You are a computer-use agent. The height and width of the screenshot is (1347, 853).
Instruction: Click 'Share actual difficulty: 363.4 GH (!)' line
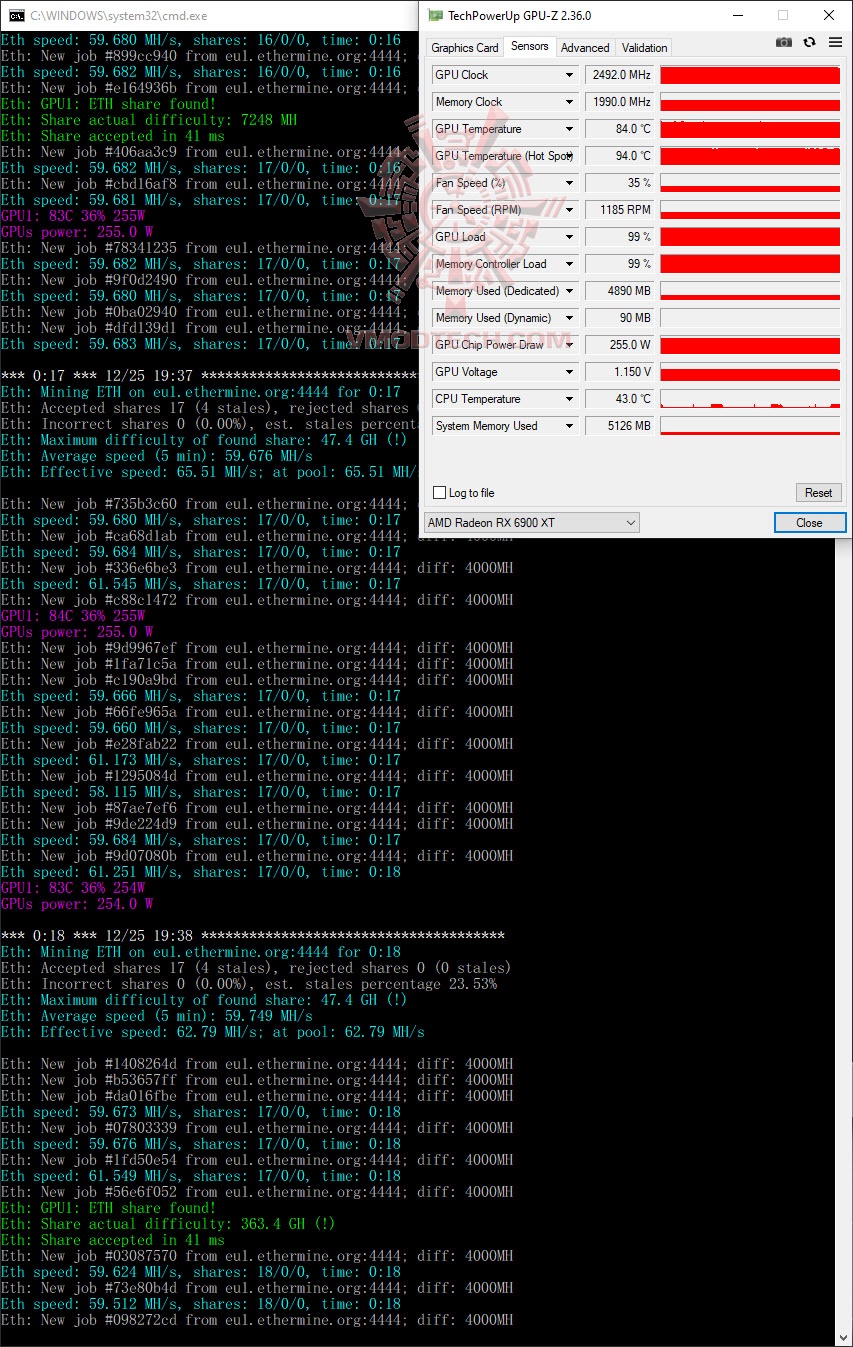tap(168, 1224)
